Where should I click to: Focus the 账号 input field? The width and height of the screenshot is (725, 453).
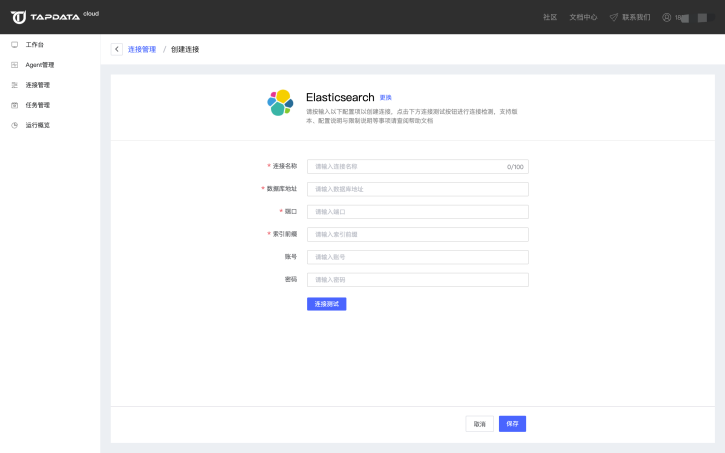point(418,257)
